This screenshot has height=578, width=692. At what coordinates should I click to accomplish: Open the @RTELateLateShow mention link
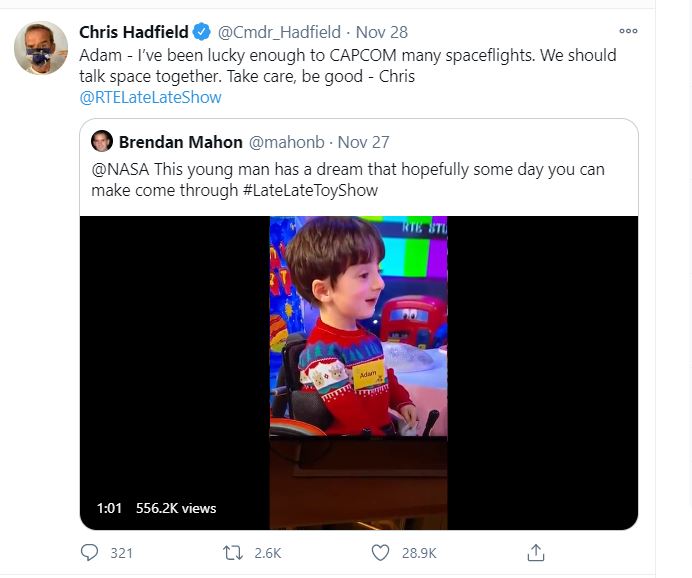pyautogui.click(x=150, y=97)
